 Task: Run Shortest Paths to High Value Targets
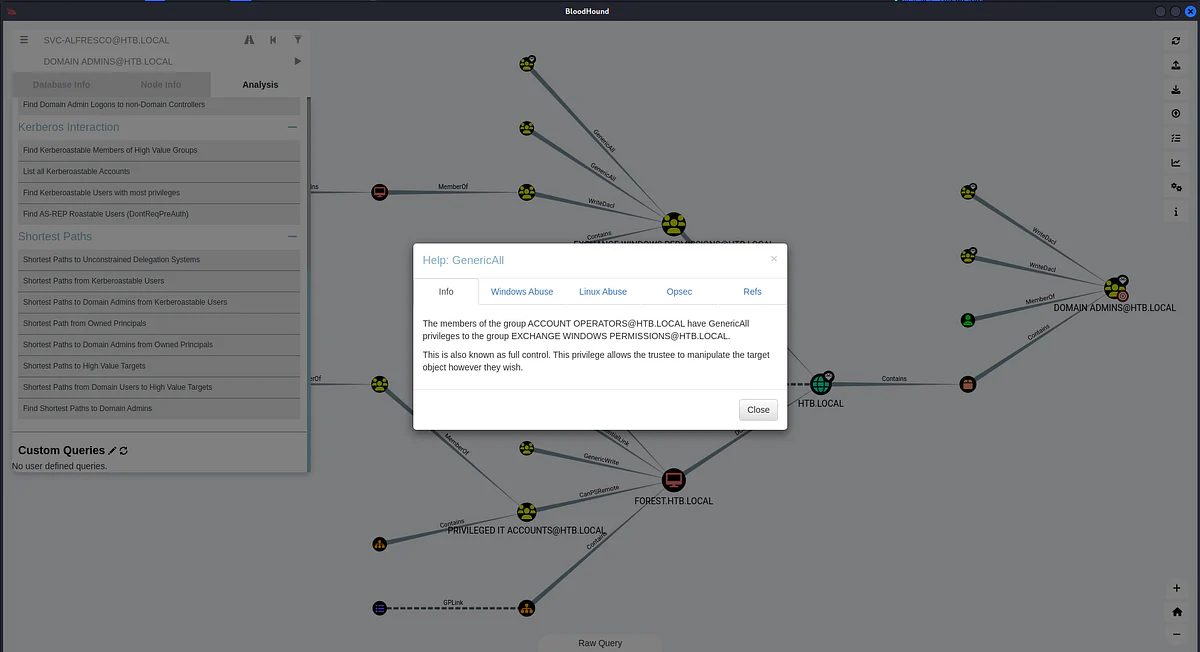(159, 366)
